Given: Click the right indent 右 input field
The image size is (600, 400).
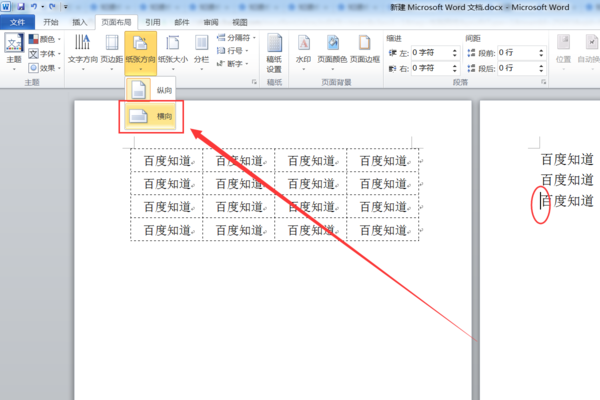Looking at the screenshot, I should click(x=430, y=69).
